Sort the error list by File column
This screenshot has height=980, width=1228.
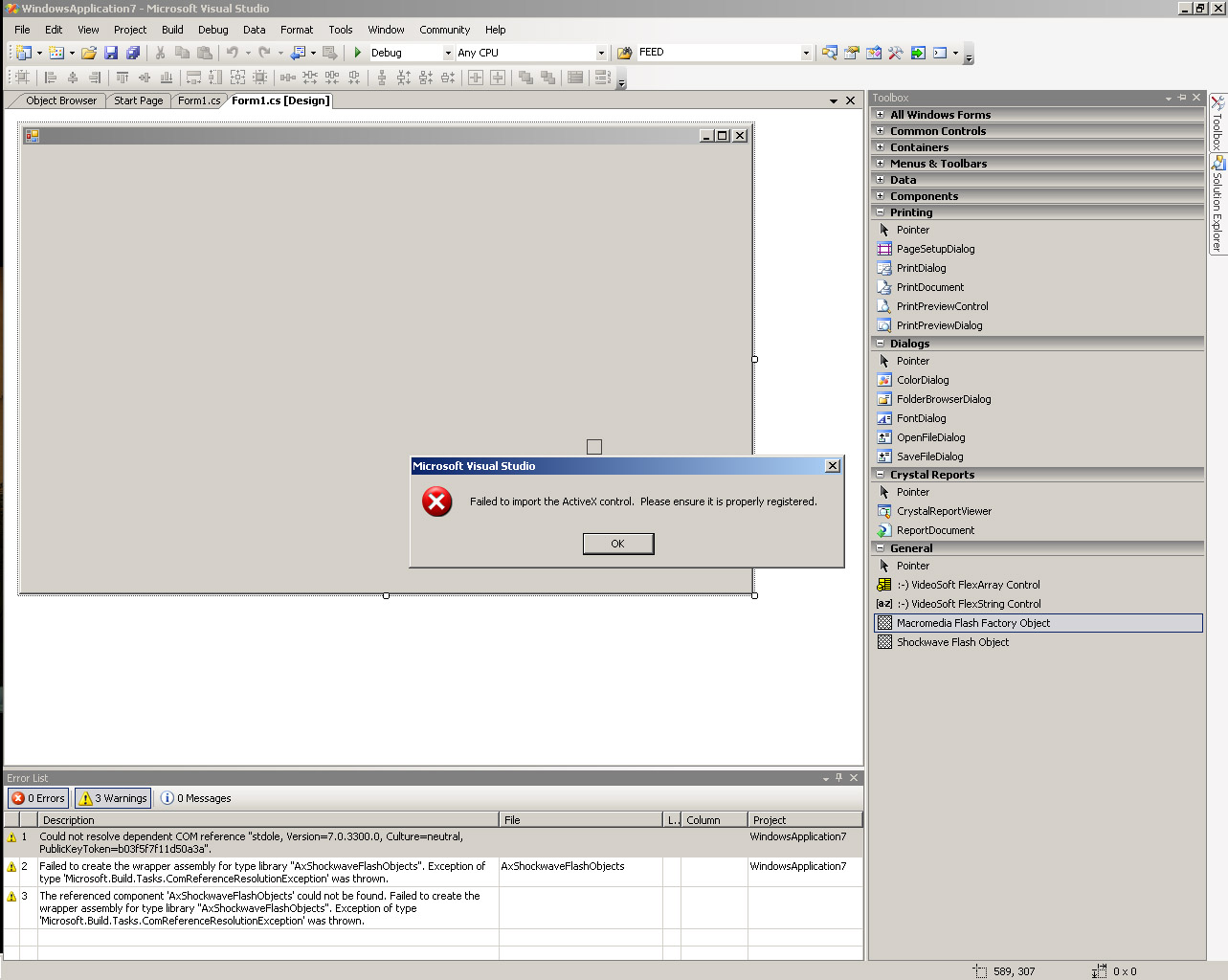pyautogui.click(x=581, y=820)
